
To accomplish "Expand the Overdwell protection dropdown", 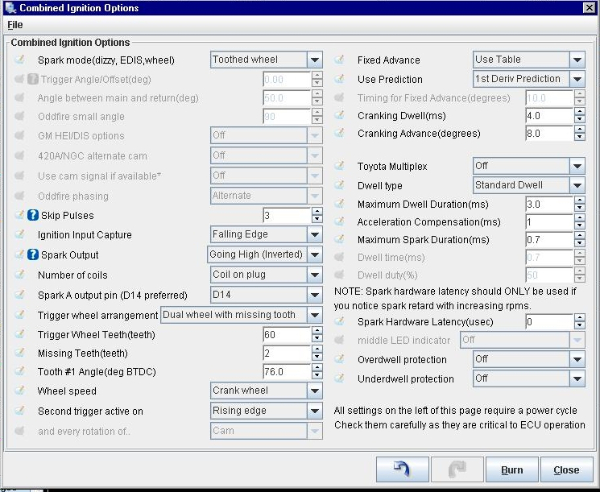I will [x=528, y=359].
